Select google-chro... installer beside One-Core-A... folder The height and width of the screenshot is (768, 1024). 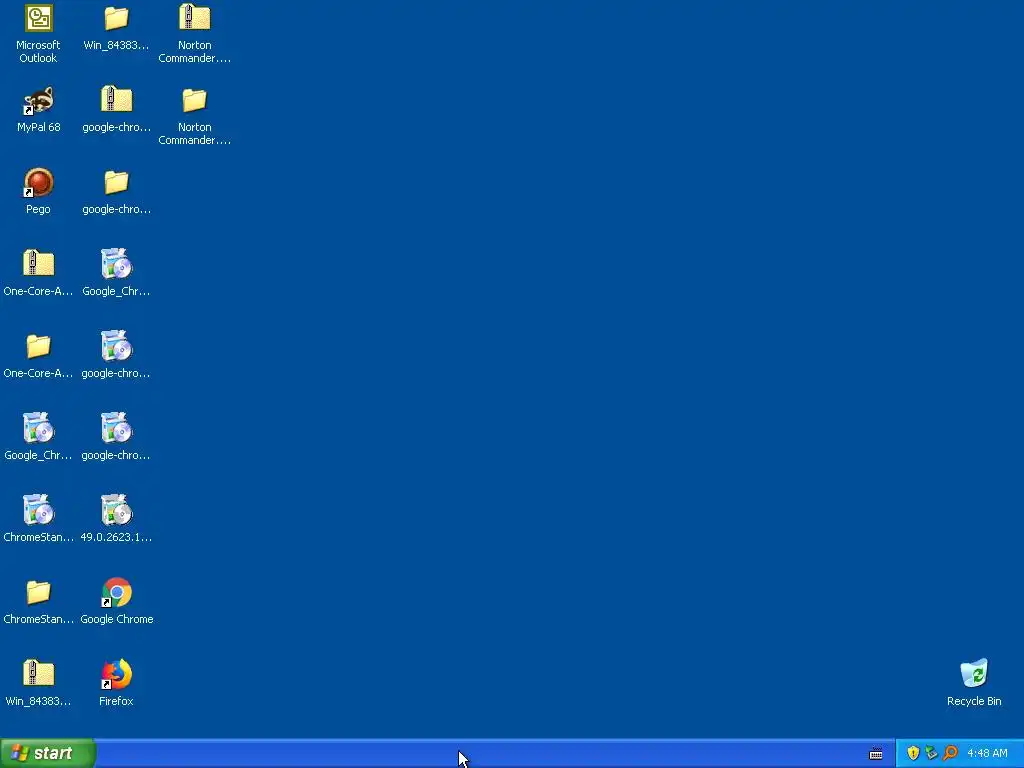(x=116, y=355)
